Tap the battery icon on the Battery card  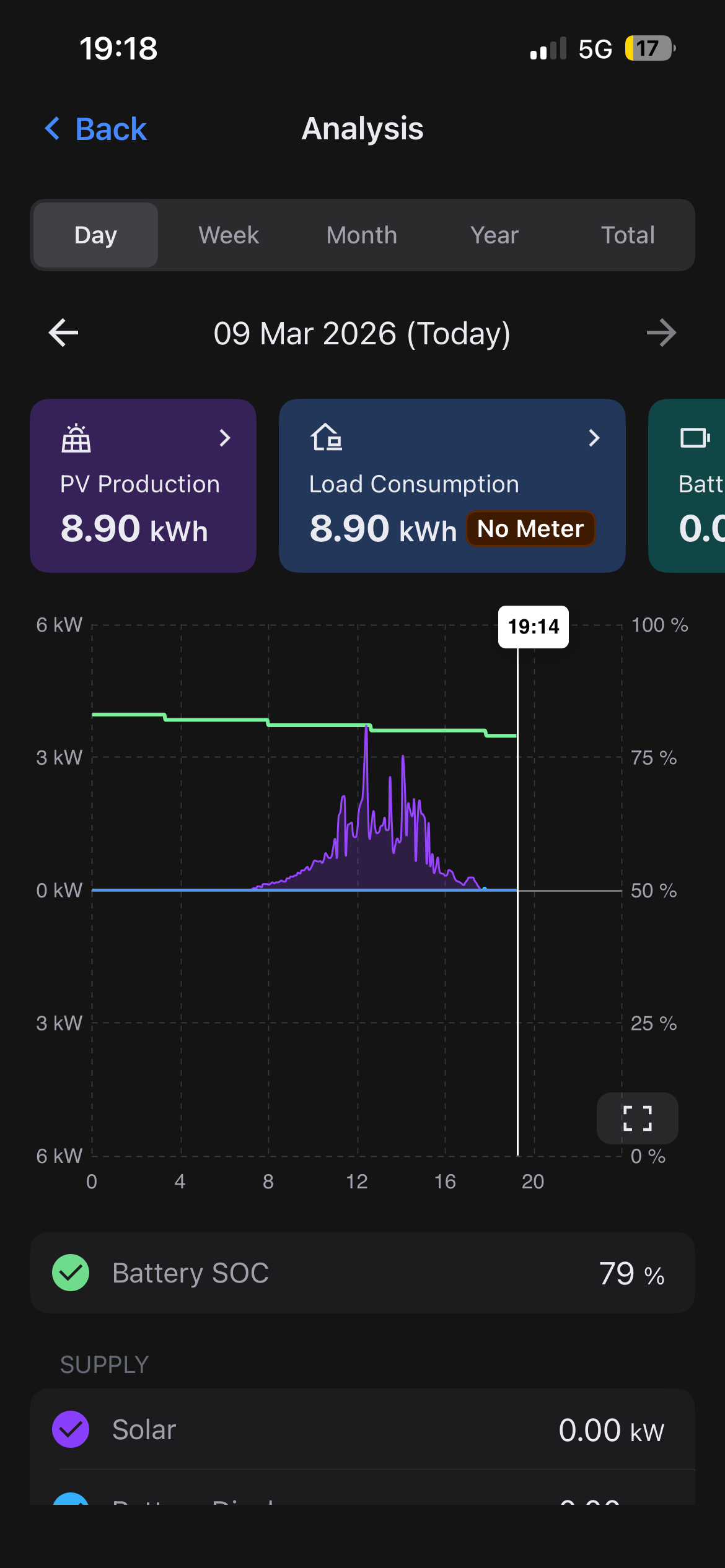tap(695, 438)
